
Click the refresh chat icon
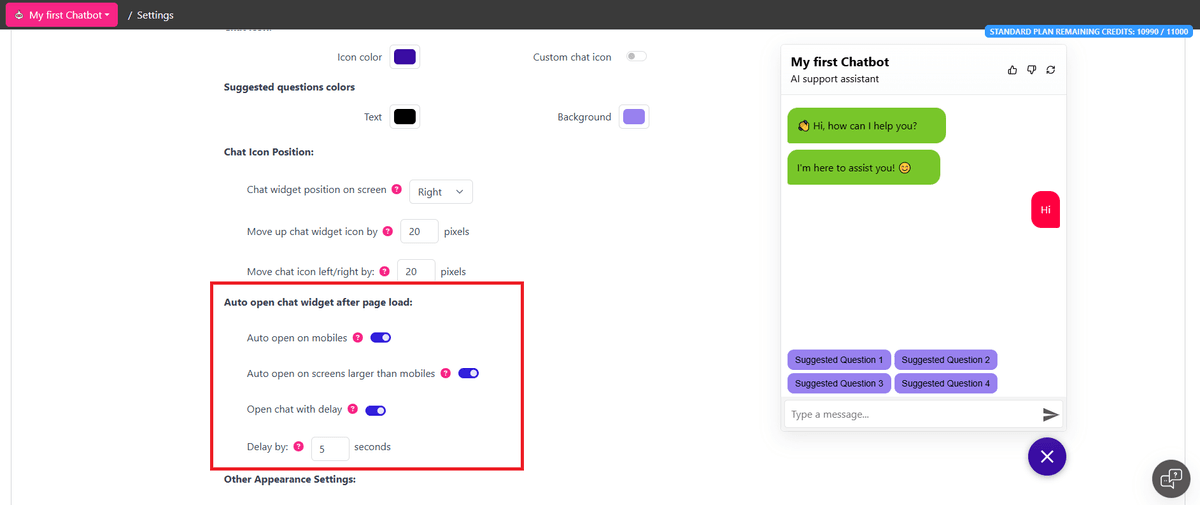1051,70
